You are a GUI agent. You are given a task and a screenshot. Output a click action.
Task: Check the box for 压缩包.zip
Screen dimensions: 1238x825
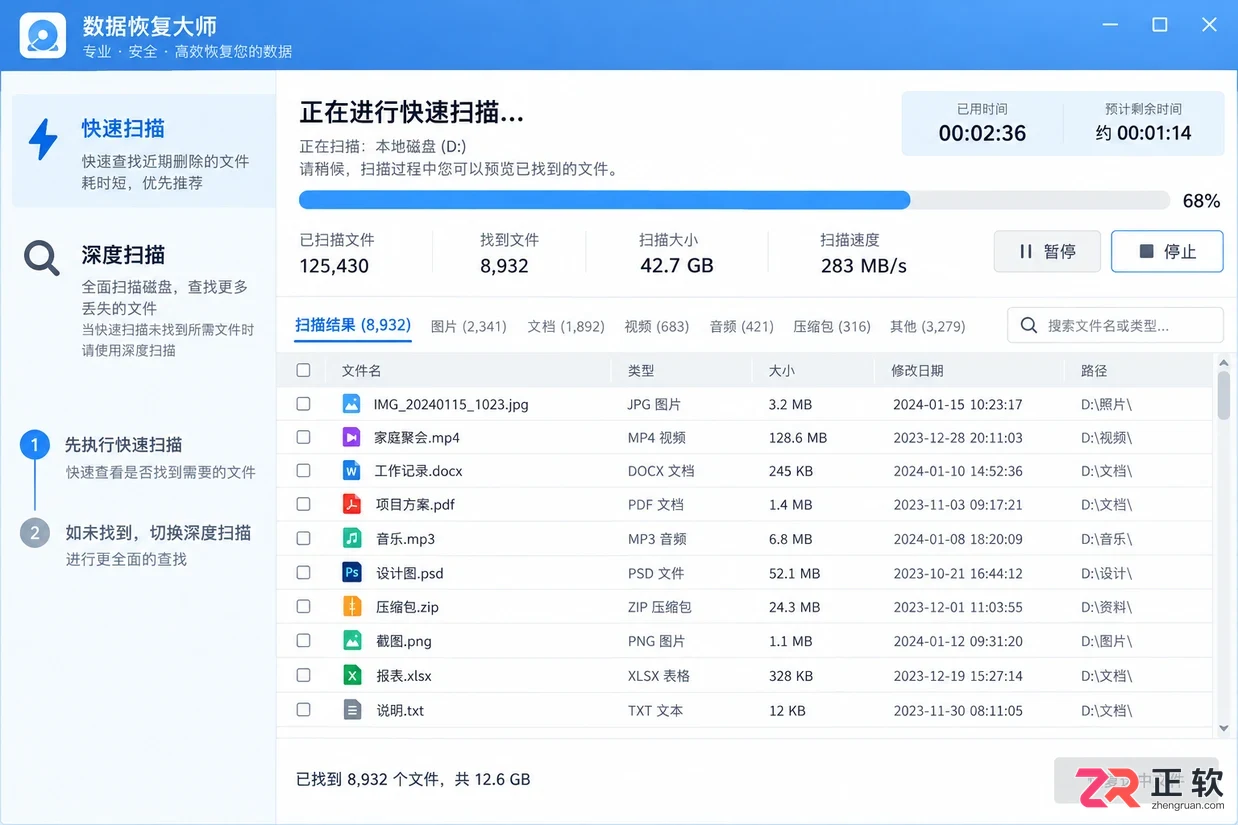pos(303,606)
